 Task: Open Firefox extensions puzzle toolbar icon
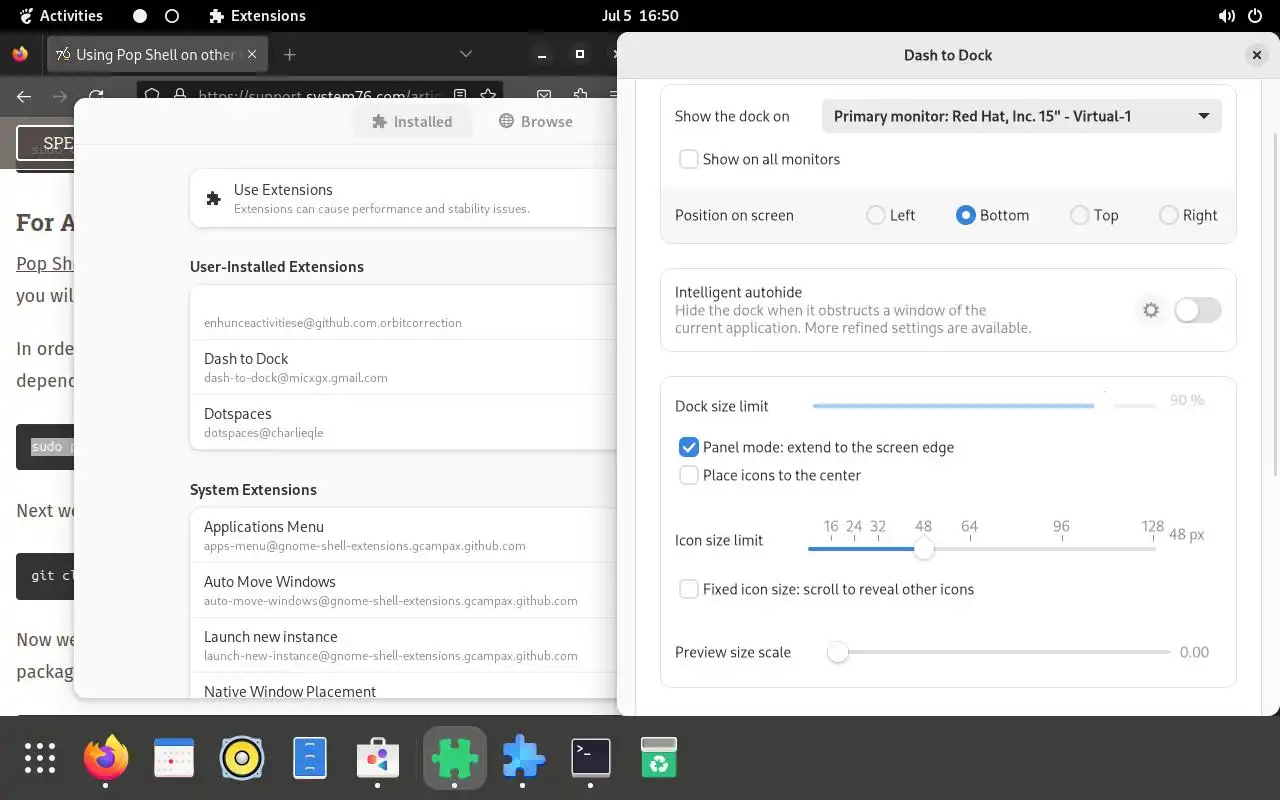point(580,96)
